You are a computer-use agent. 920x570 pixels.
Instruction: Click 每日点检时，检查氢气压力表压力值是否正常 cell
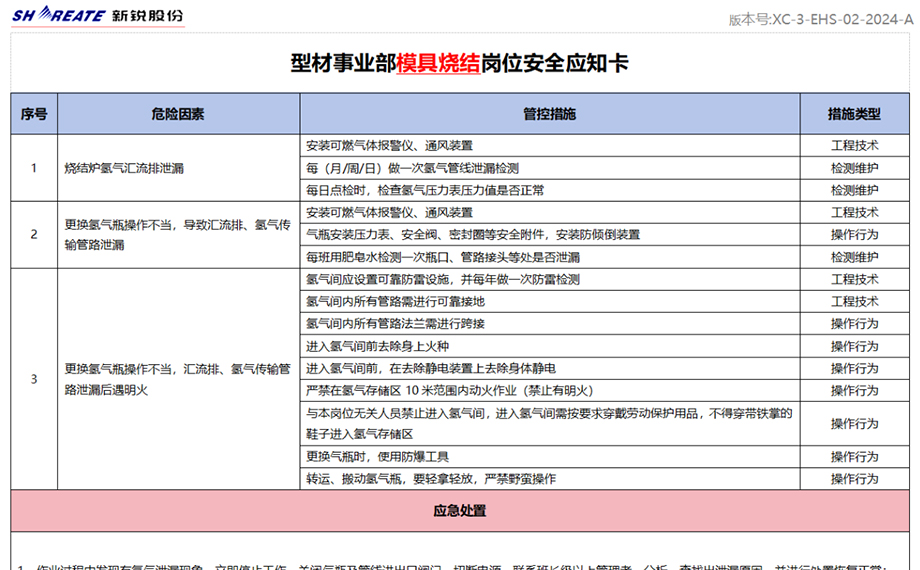click(550, 190)
